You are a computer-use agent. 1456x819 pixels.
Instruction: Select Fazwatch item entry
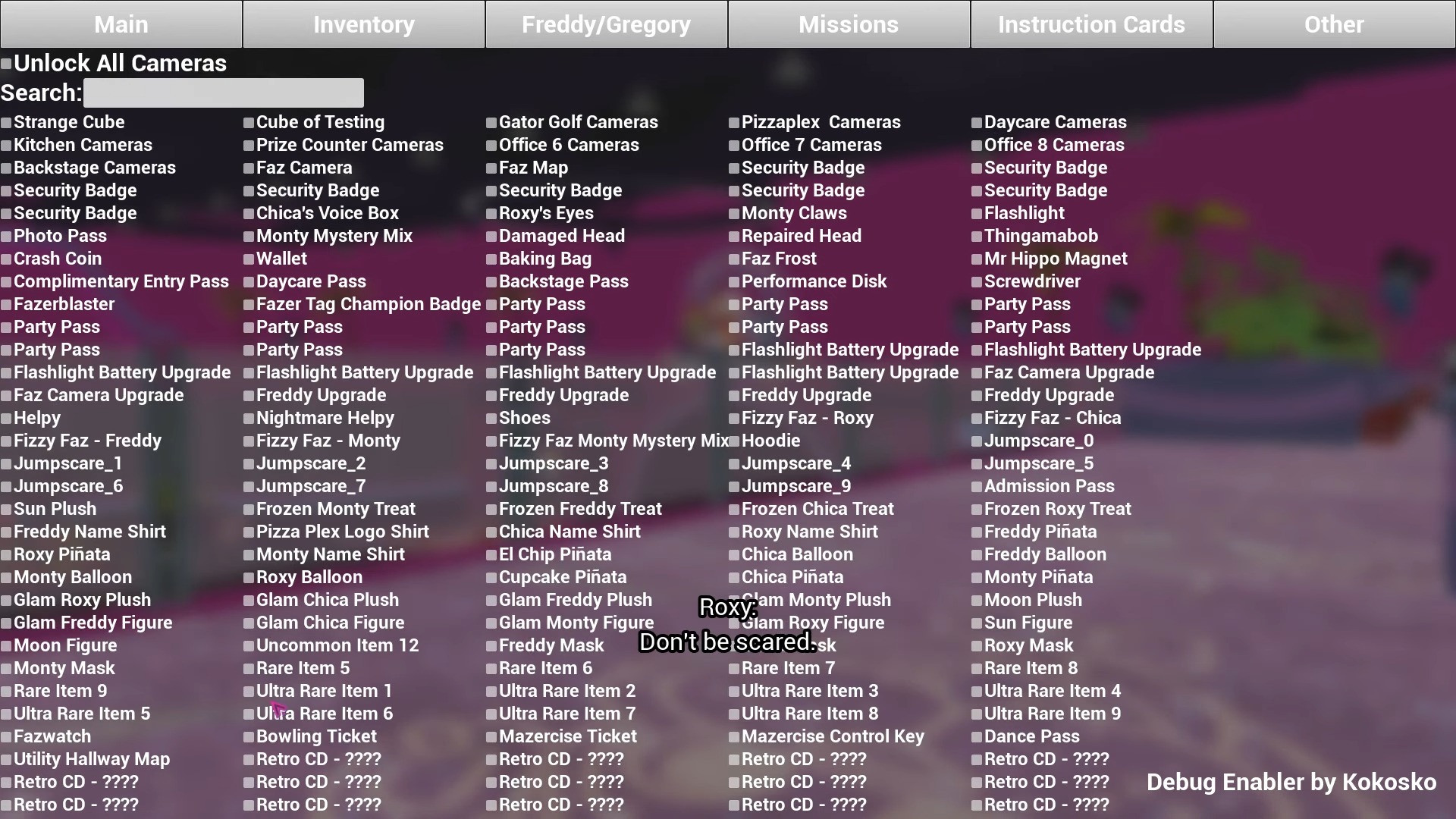pos(52,736)
